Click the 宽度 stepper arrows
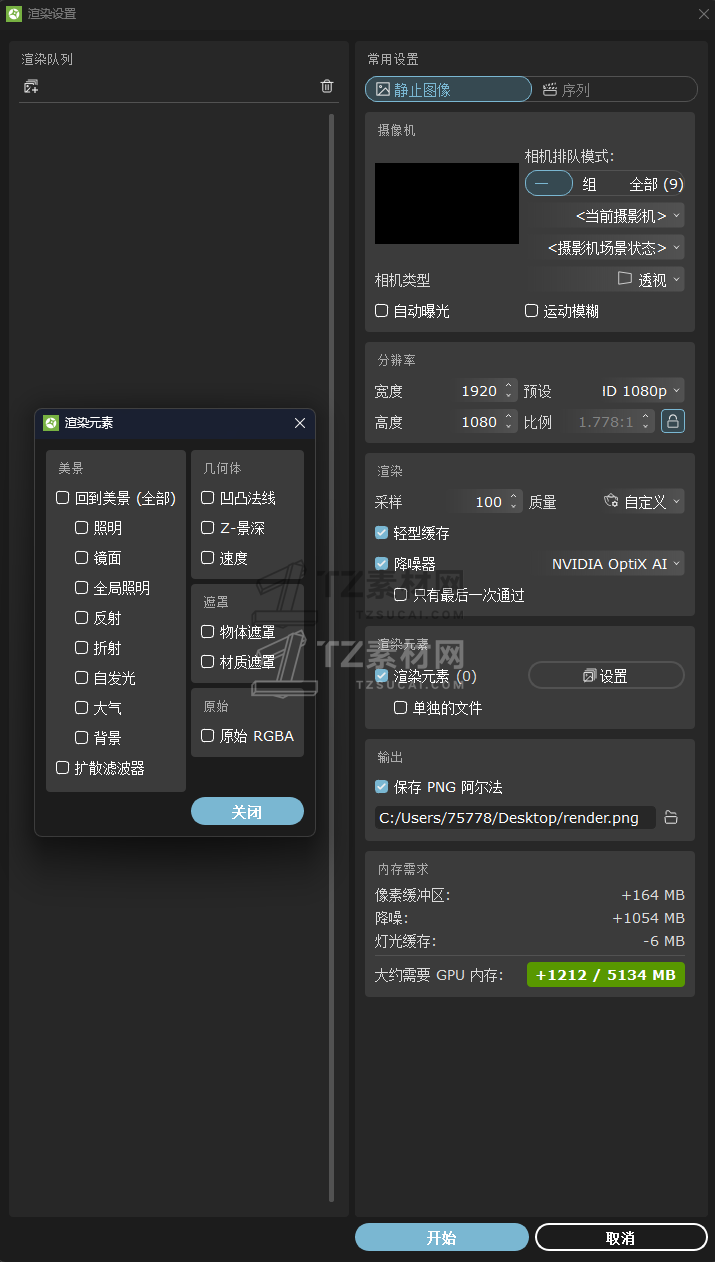Image resolution: width=715 pixels, height=1262 pixels. tap(509, 391)
